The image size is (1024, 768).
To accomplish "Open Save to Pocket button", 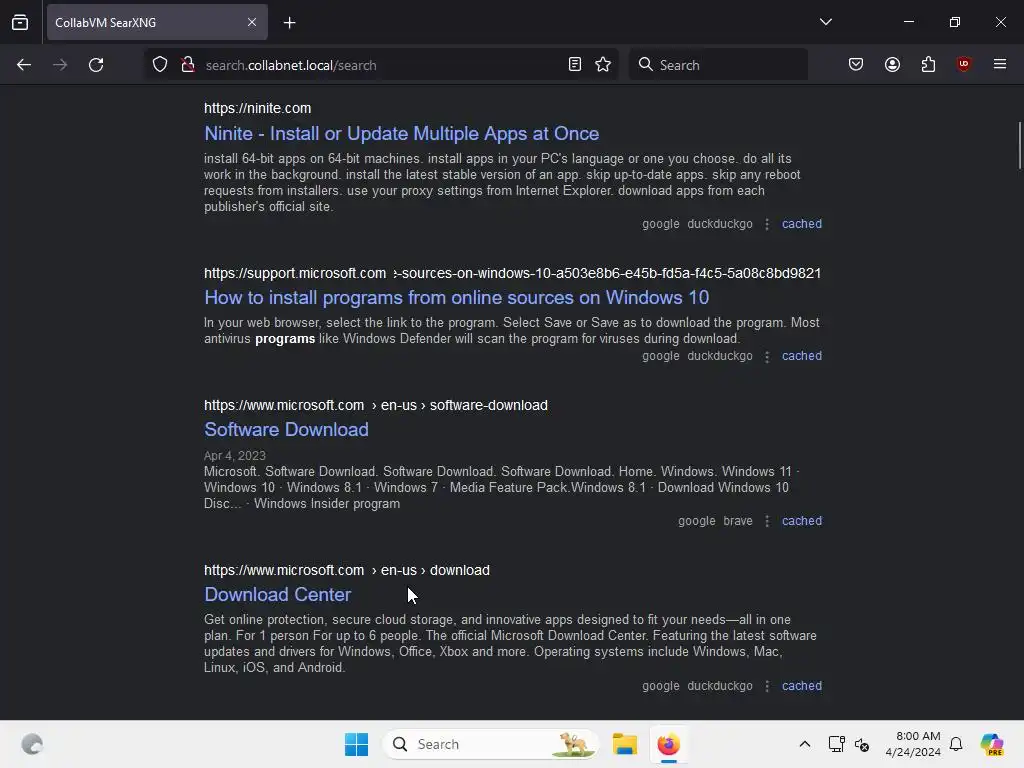I will [856, 65].
